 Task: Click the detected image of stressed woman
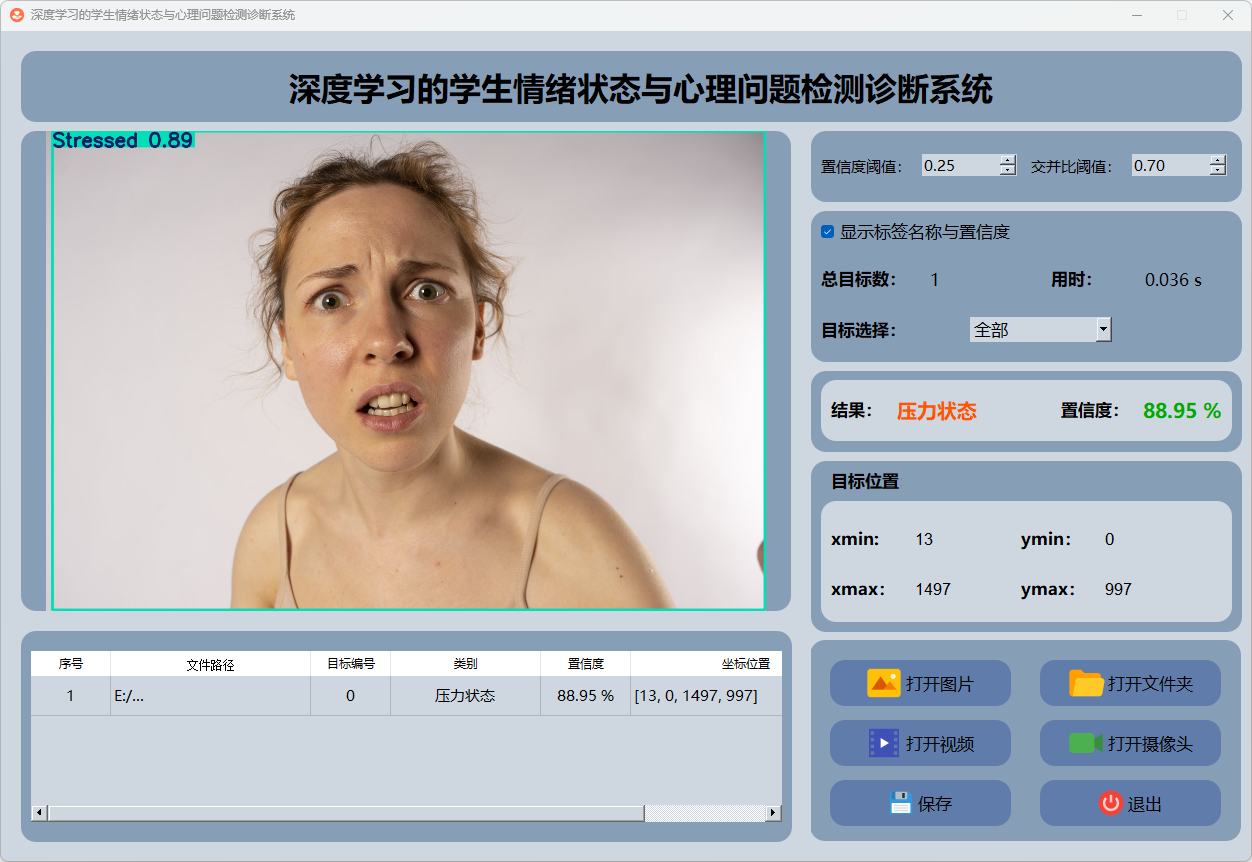(408, 371)
